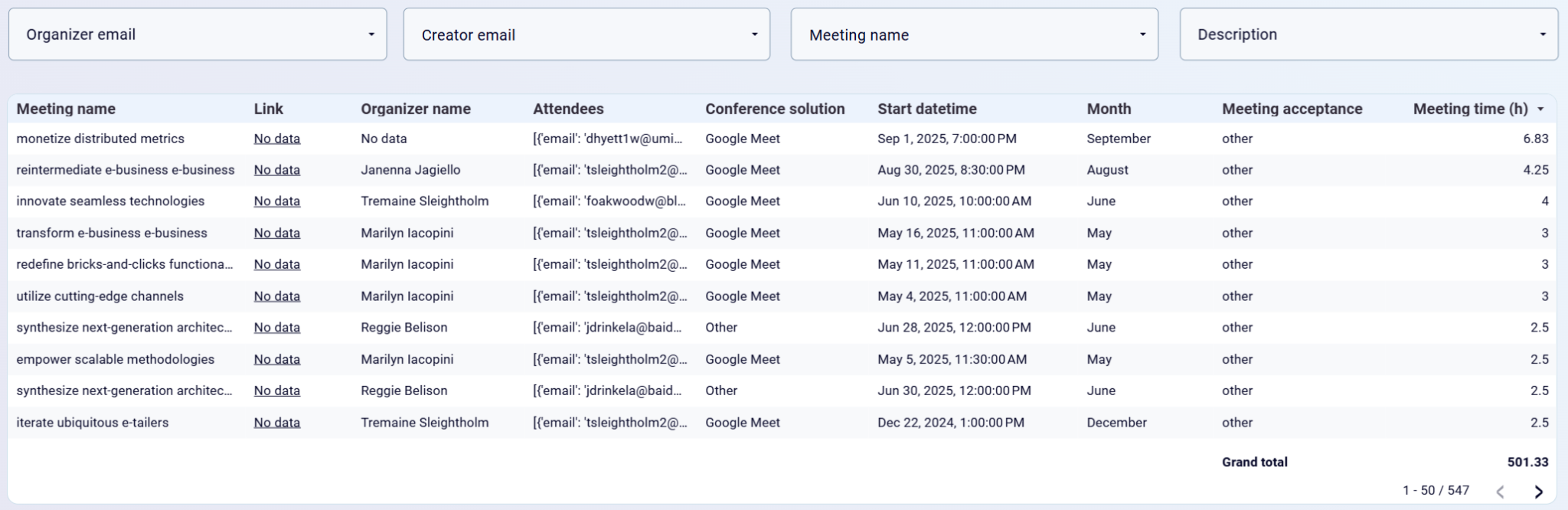The width and height of the screenshot is (1568, 510).
Task: Open link for innovate seamless technologies meeting
Action: tap(276, 201)
